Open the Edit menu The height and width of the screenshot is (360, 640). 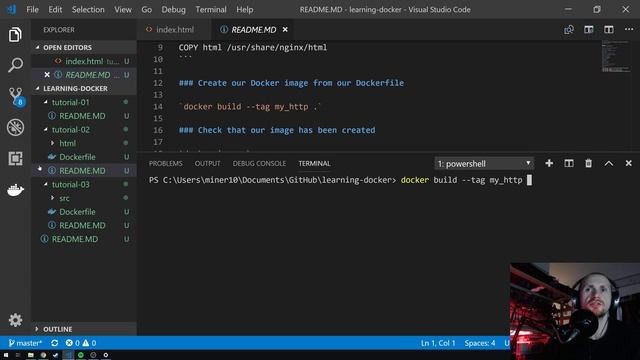tap(55, 9)
